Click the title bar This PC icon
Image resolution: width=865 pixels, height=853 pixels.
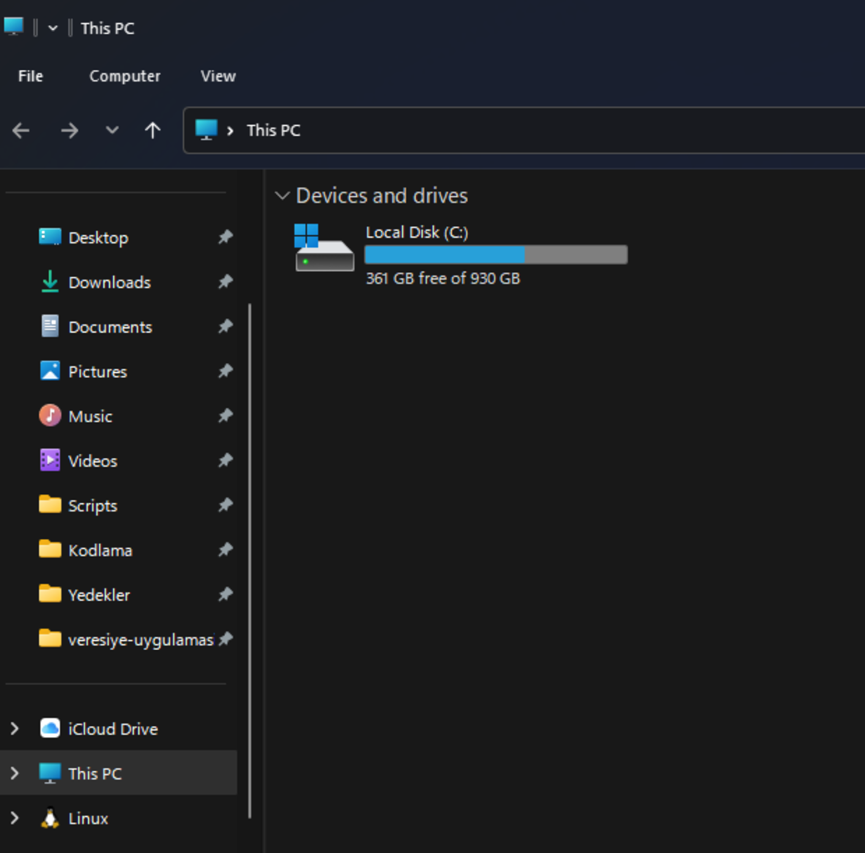tap(14, 26)
